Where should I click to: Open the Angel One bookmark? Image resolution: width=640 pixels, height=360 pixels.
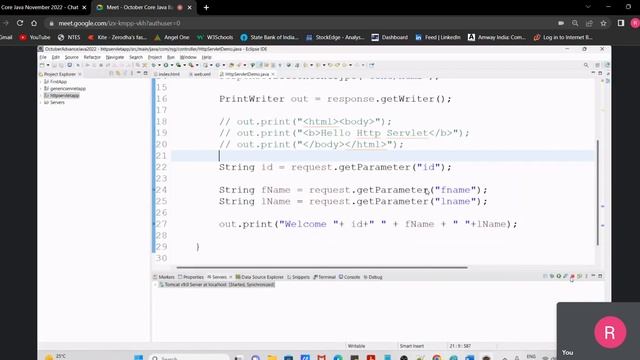(172, 37)
